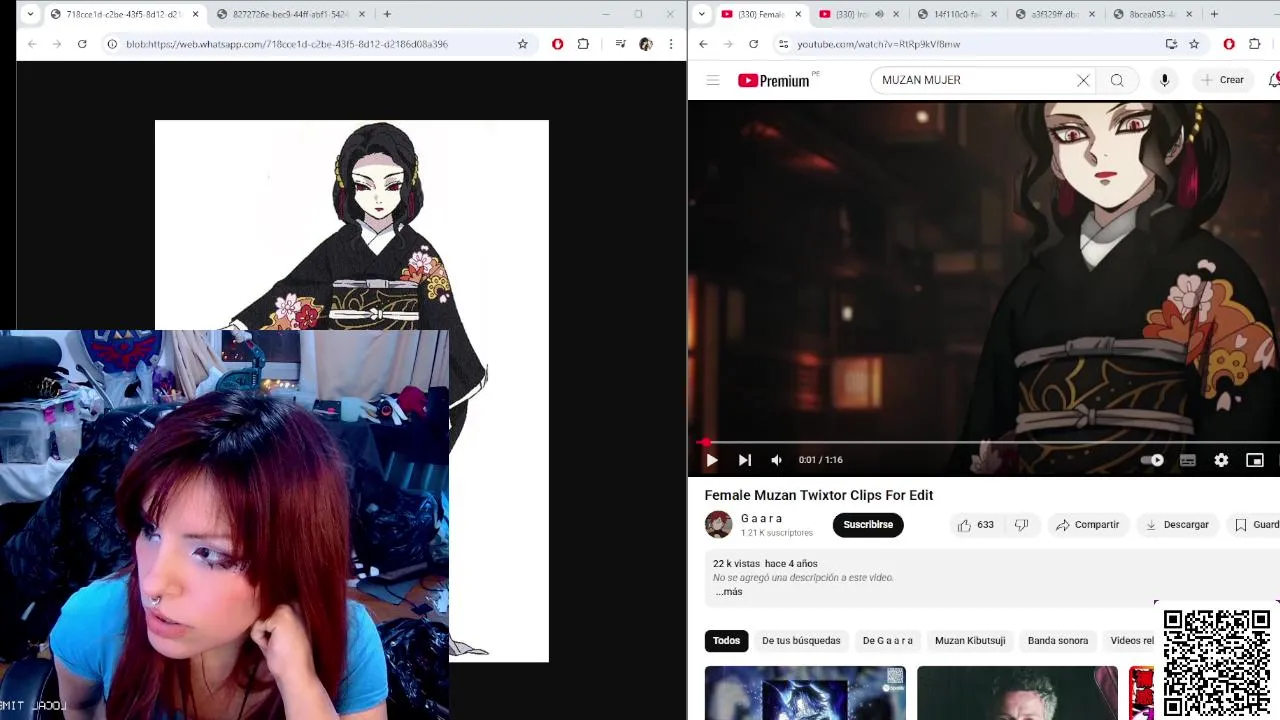Image resolution: width=1280 pixels, height=720 pixels.
Task: Open Opera extension in WhatsApp window
Action: 557,44
